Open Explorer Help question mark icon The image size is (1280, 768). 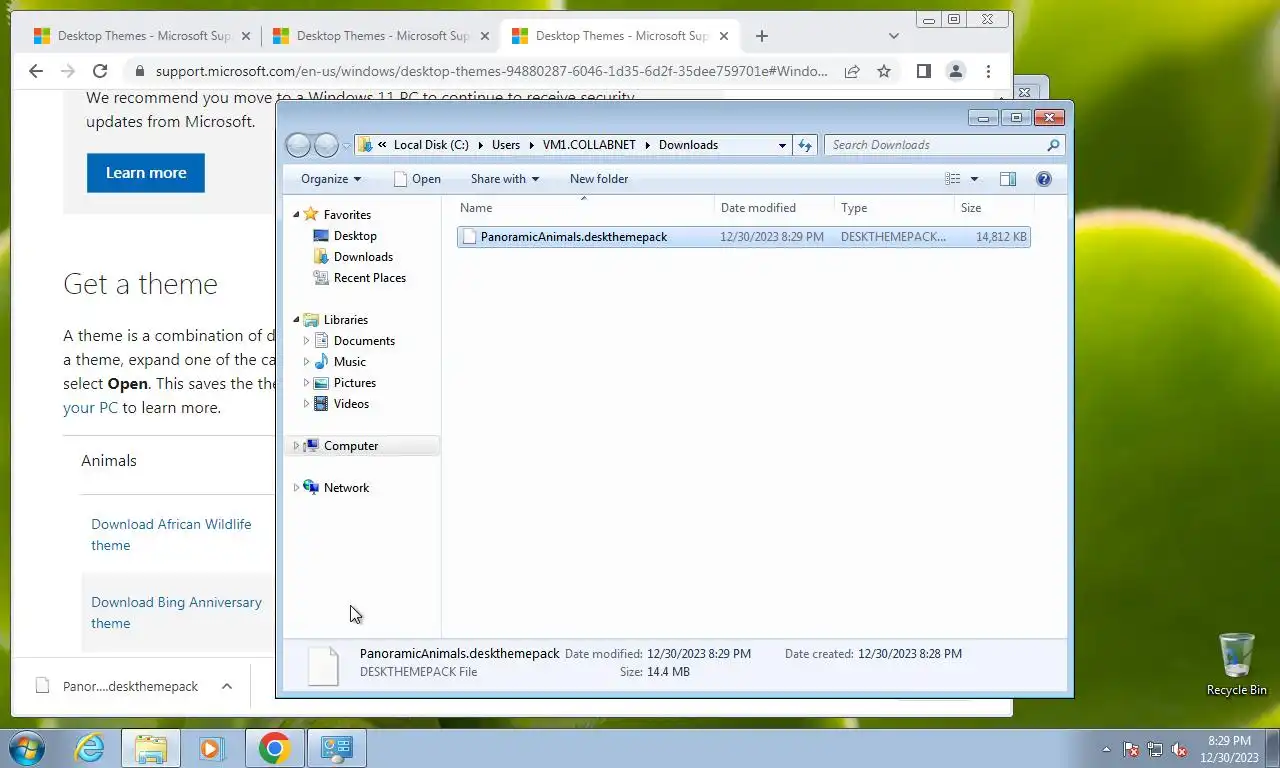1044,179
